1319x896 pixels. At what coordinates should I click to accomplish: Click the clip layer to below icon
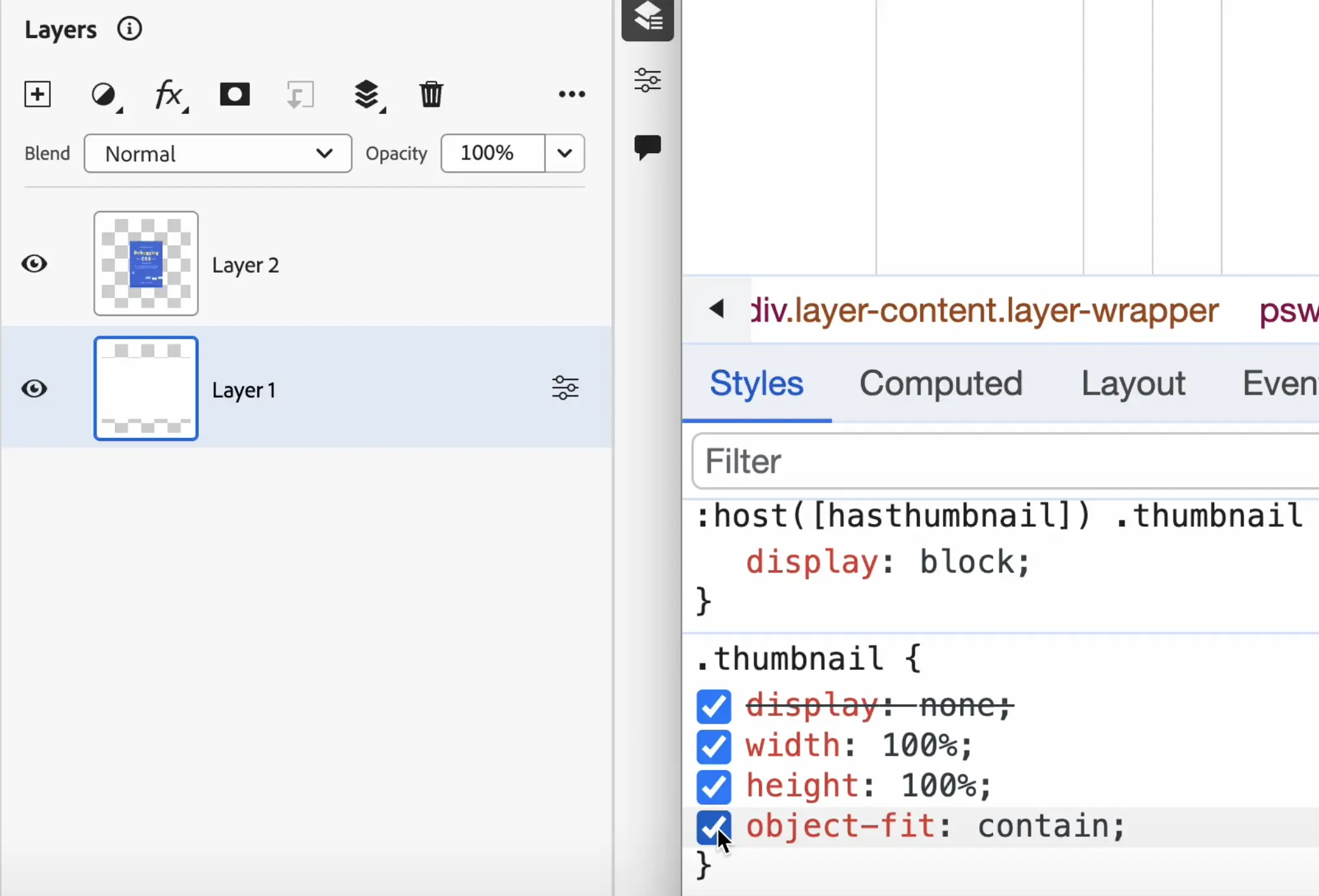(300, 95)
